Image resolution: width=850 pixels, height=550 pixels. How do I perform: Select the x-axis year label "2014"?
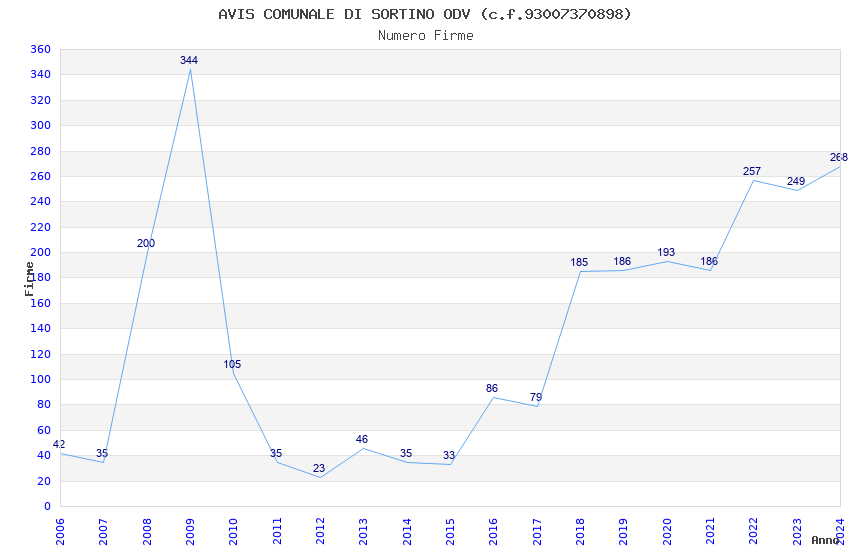[407, 532]
